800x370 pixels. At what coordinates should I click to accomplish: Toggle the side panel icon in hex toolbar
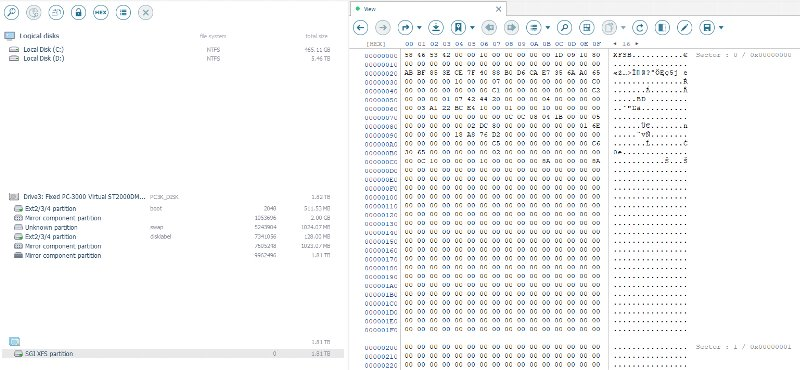click(x=662, y=27)
